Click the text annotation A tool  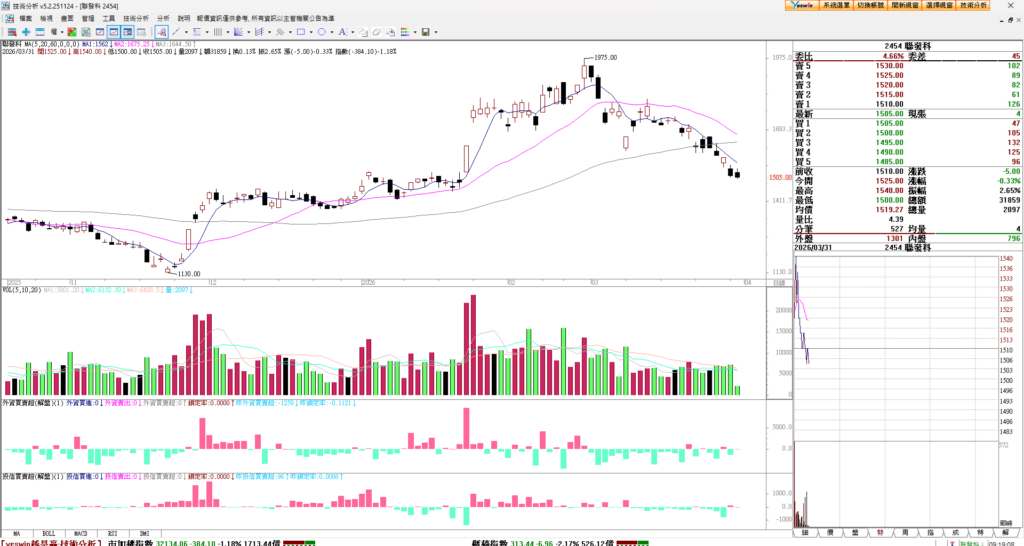point(342,32)
